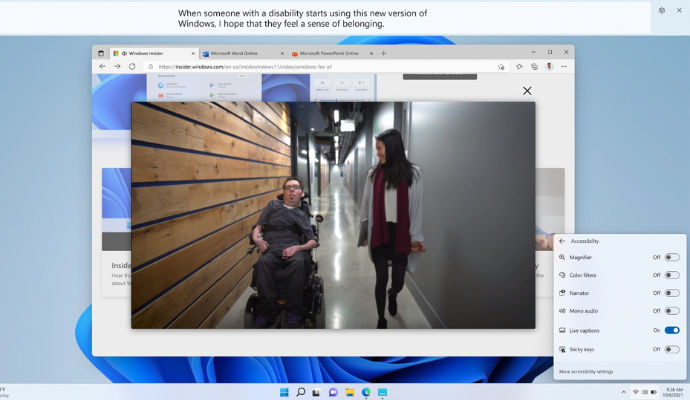
Task: Close the live captions bar
Action: pos(679,10)
